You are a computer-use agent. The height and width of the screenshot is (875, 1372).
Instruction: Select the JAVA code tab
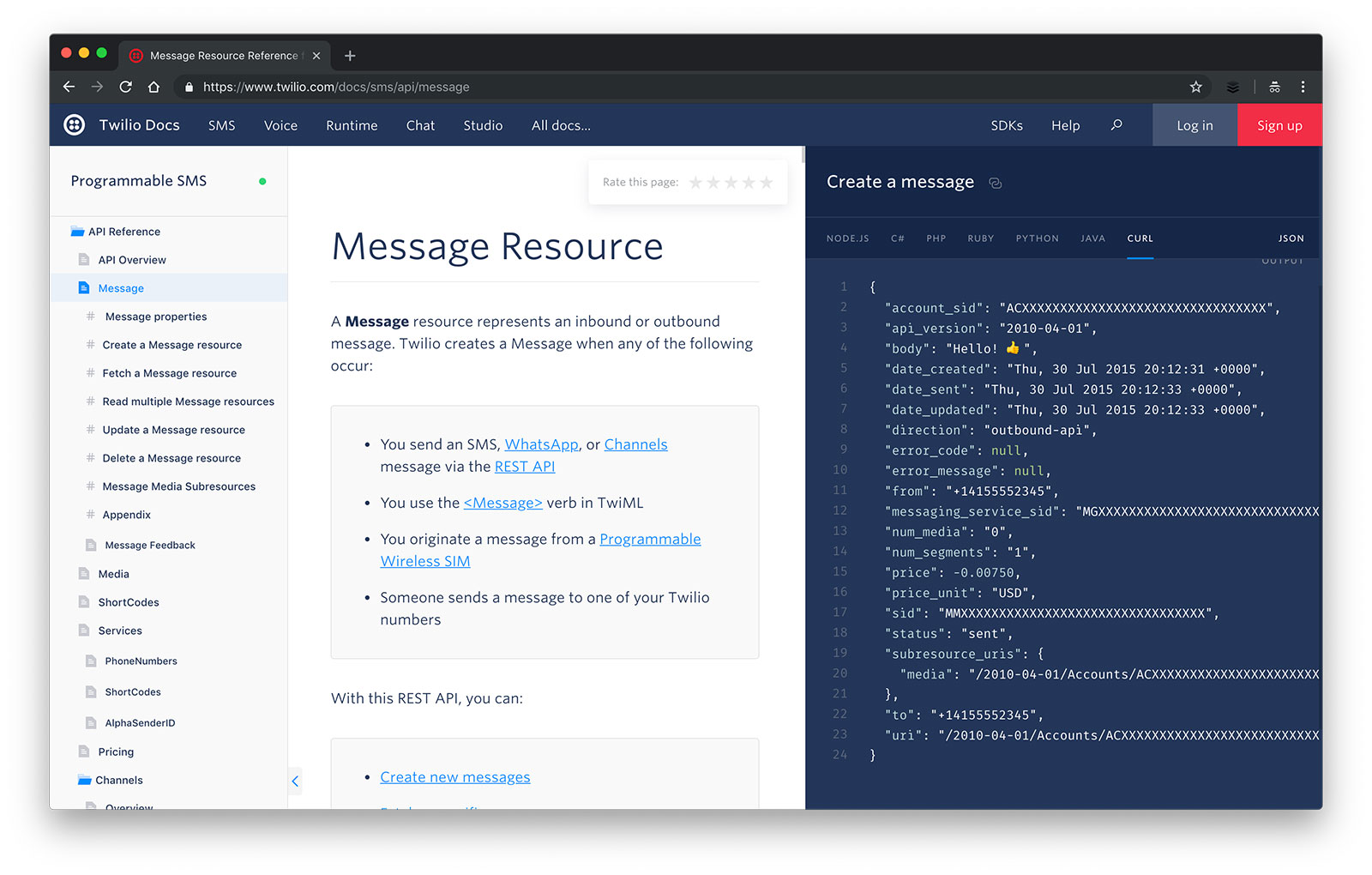point(1092,238)
